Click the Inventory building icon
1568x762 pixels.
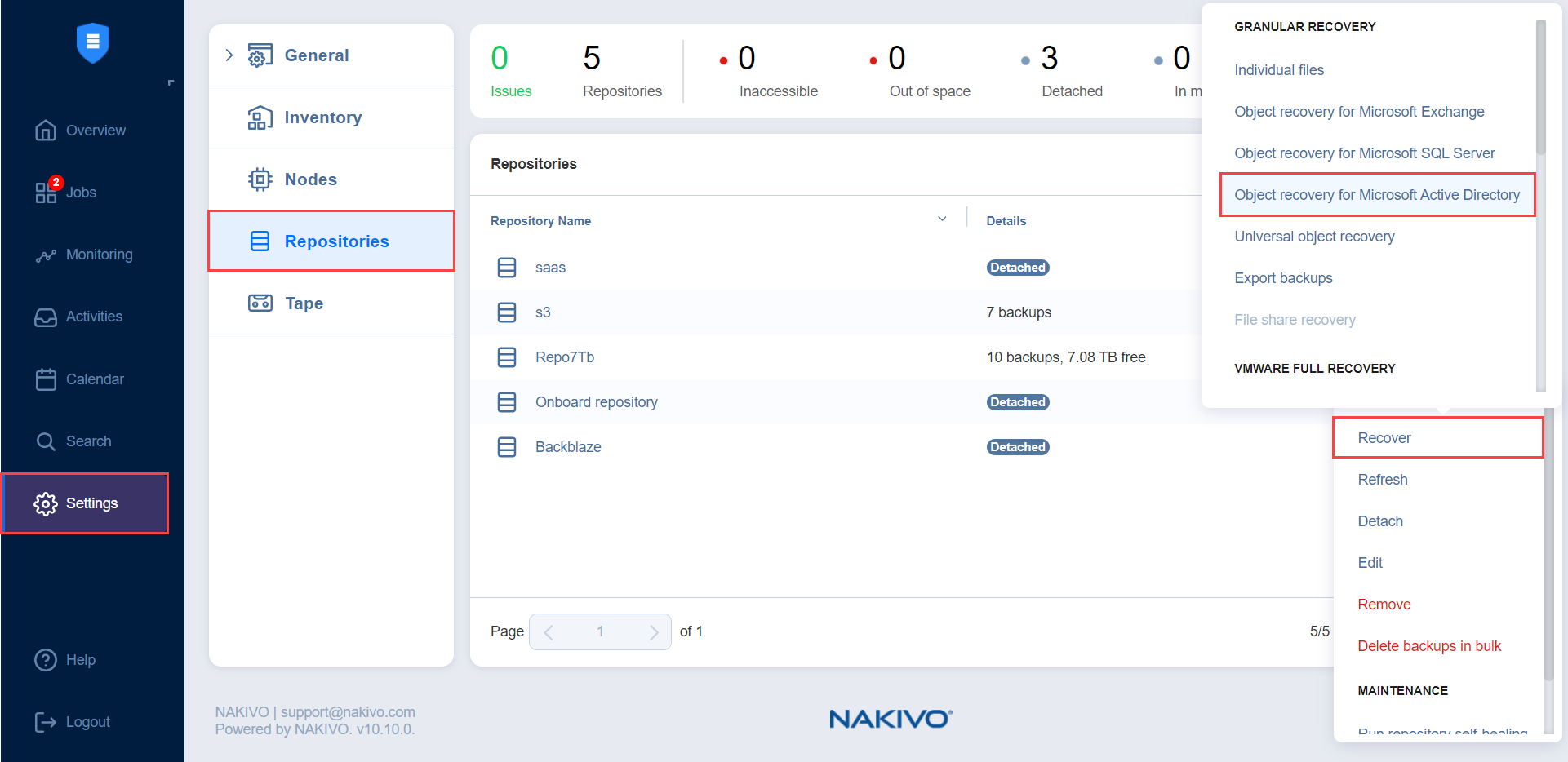(x=260, y=117)
